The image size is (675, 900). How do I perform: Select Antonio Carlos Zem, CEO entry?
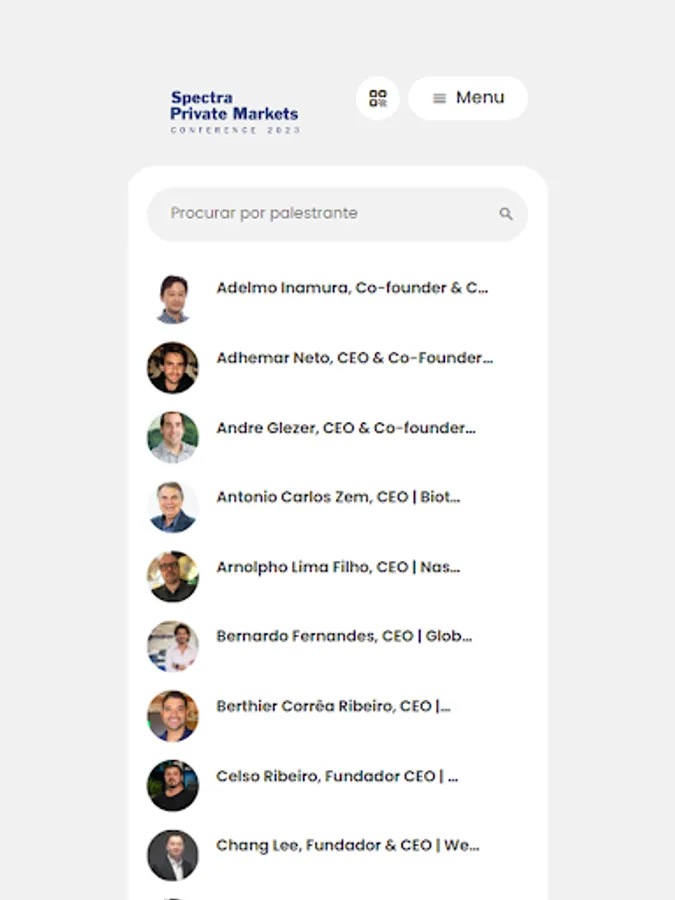coord(338,496)
